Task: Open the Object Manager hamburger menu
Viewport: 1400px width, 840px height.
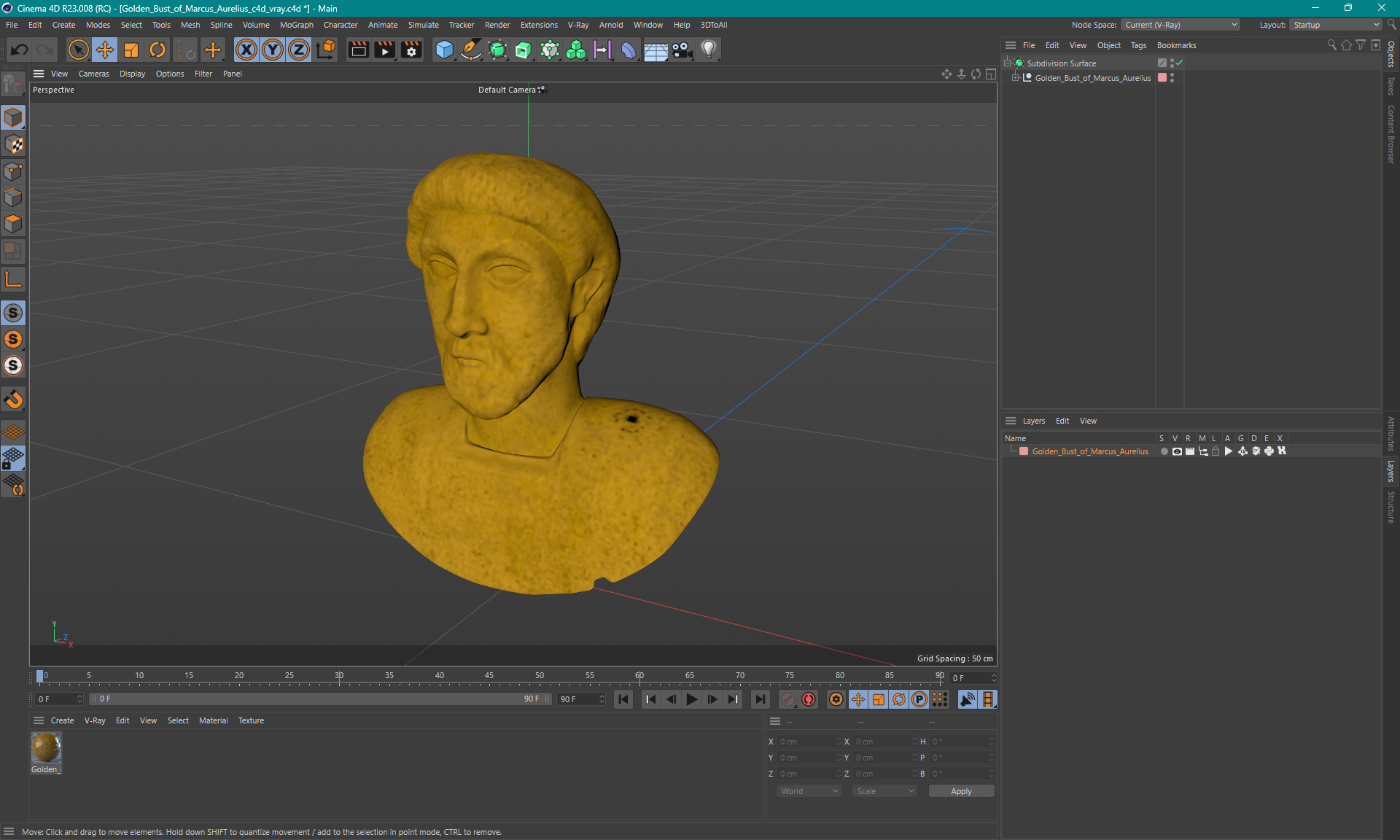Action: [x=1011, y=45]
